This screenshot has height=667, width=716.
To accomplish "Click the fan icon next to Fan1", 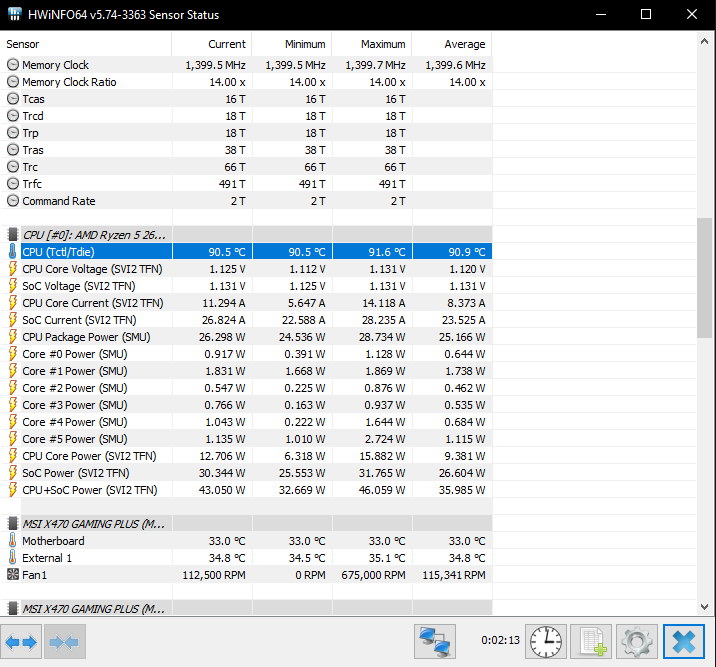I will [x=13, y=575].
